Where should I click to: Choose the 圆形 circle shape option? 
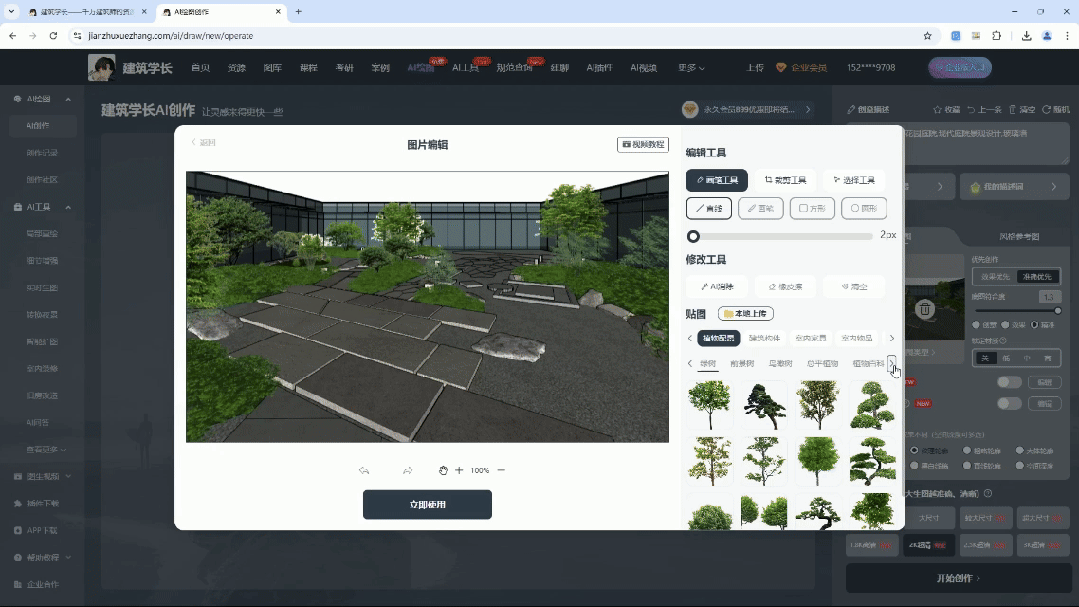tap(864, 209)
